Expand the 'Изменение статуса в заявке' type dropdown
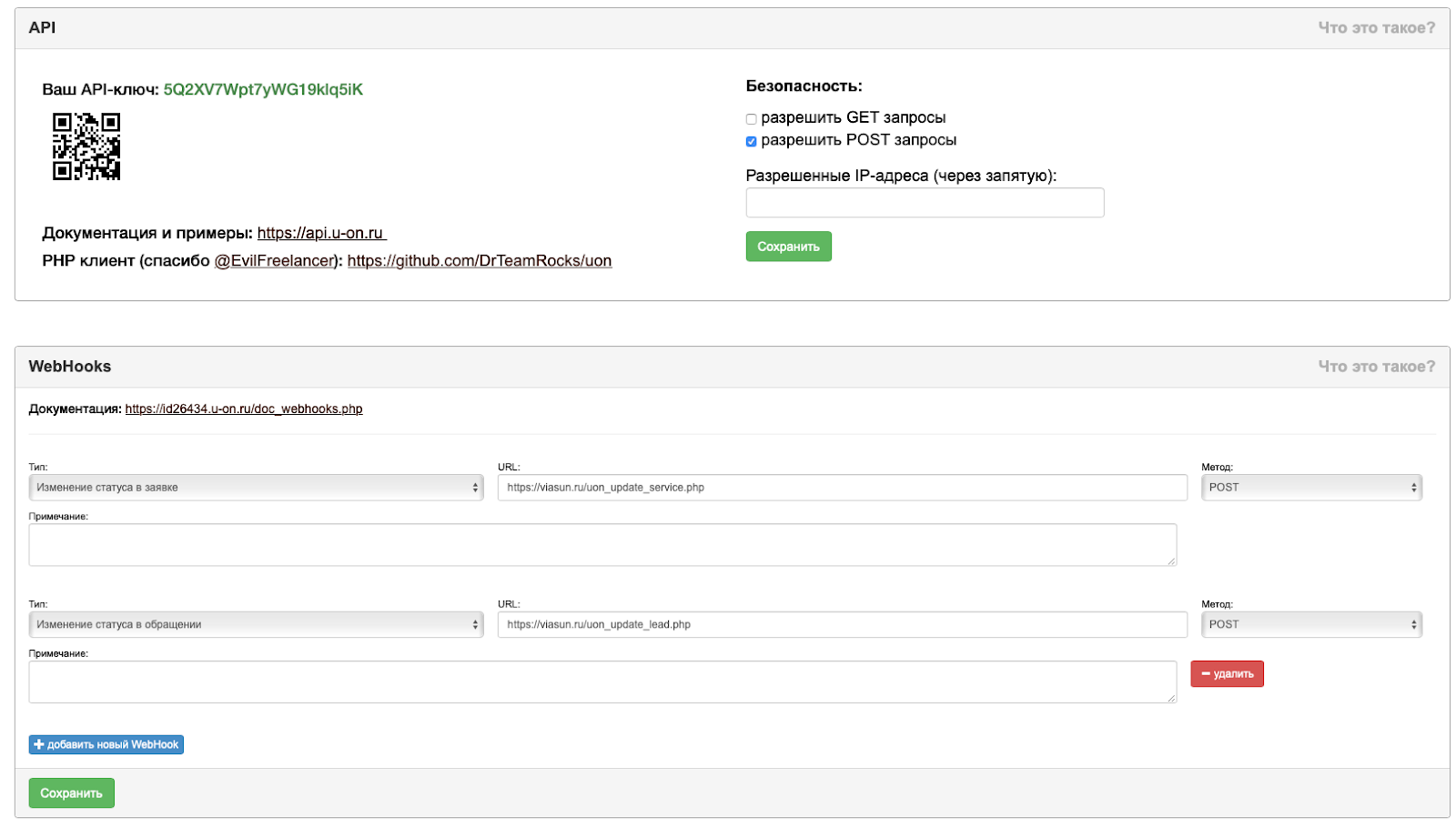1456x828 pixels. click(256, 488)
